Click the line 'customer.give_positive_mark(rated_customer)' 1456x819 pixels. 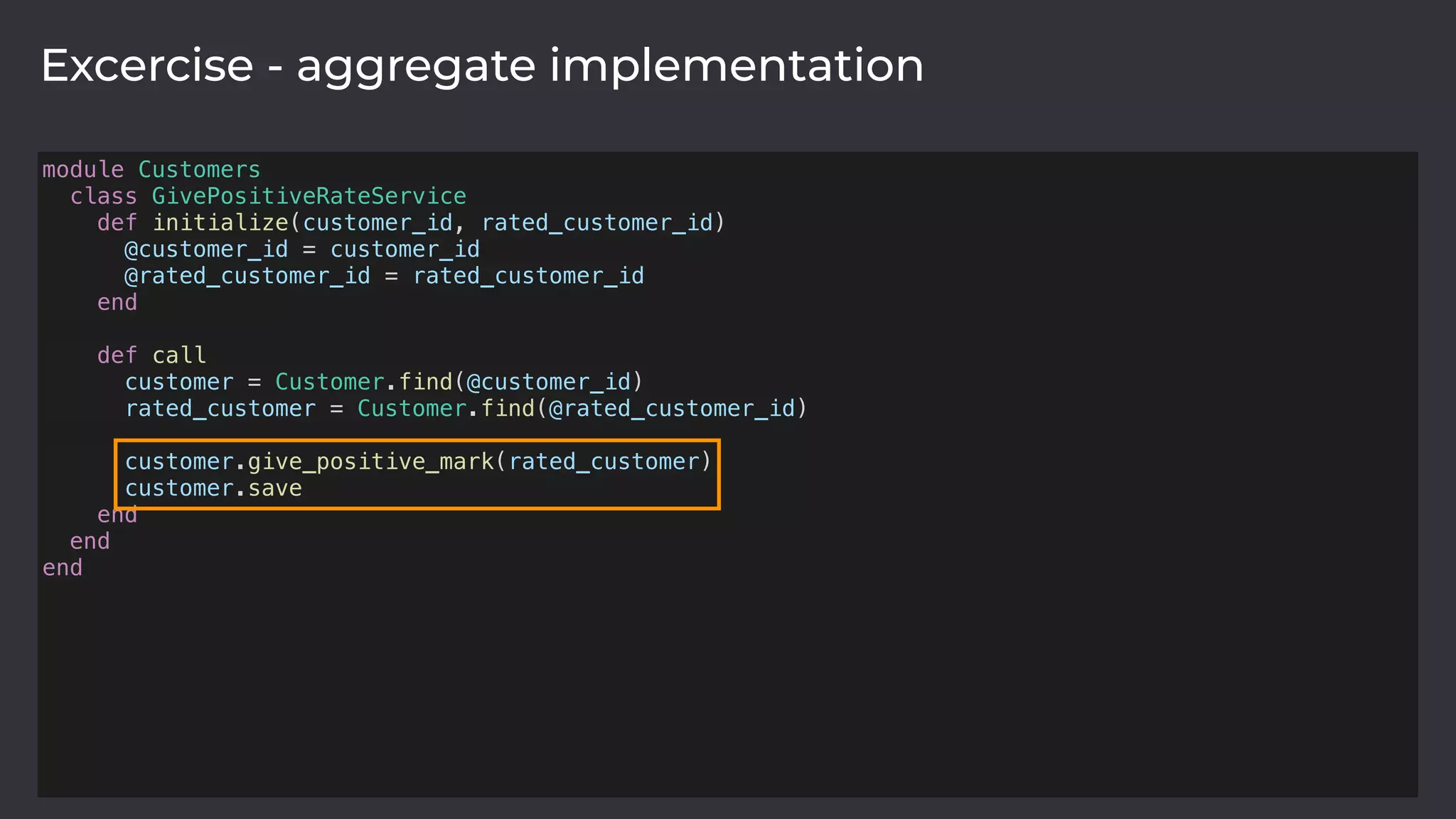(x=418, y=462)
